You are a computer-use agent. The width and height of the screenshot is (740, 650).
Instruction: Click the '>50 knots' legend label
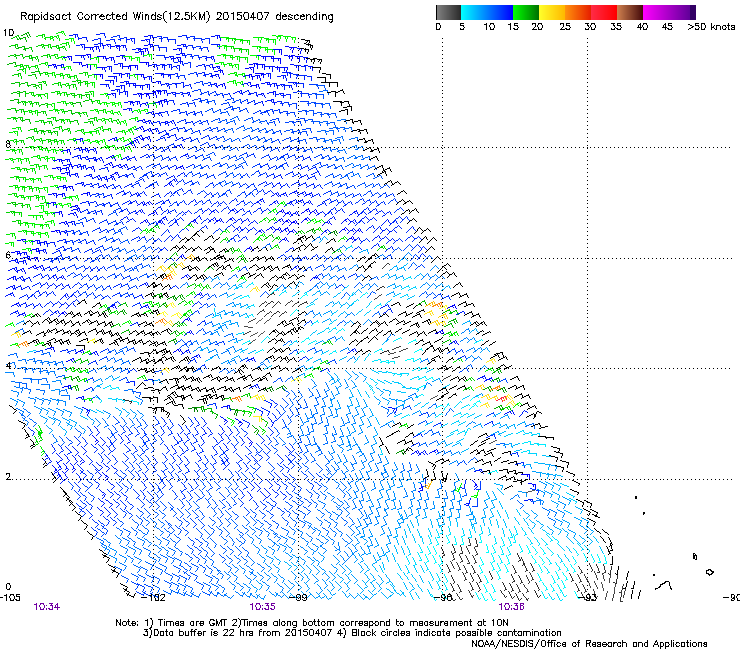click(711, 27)
